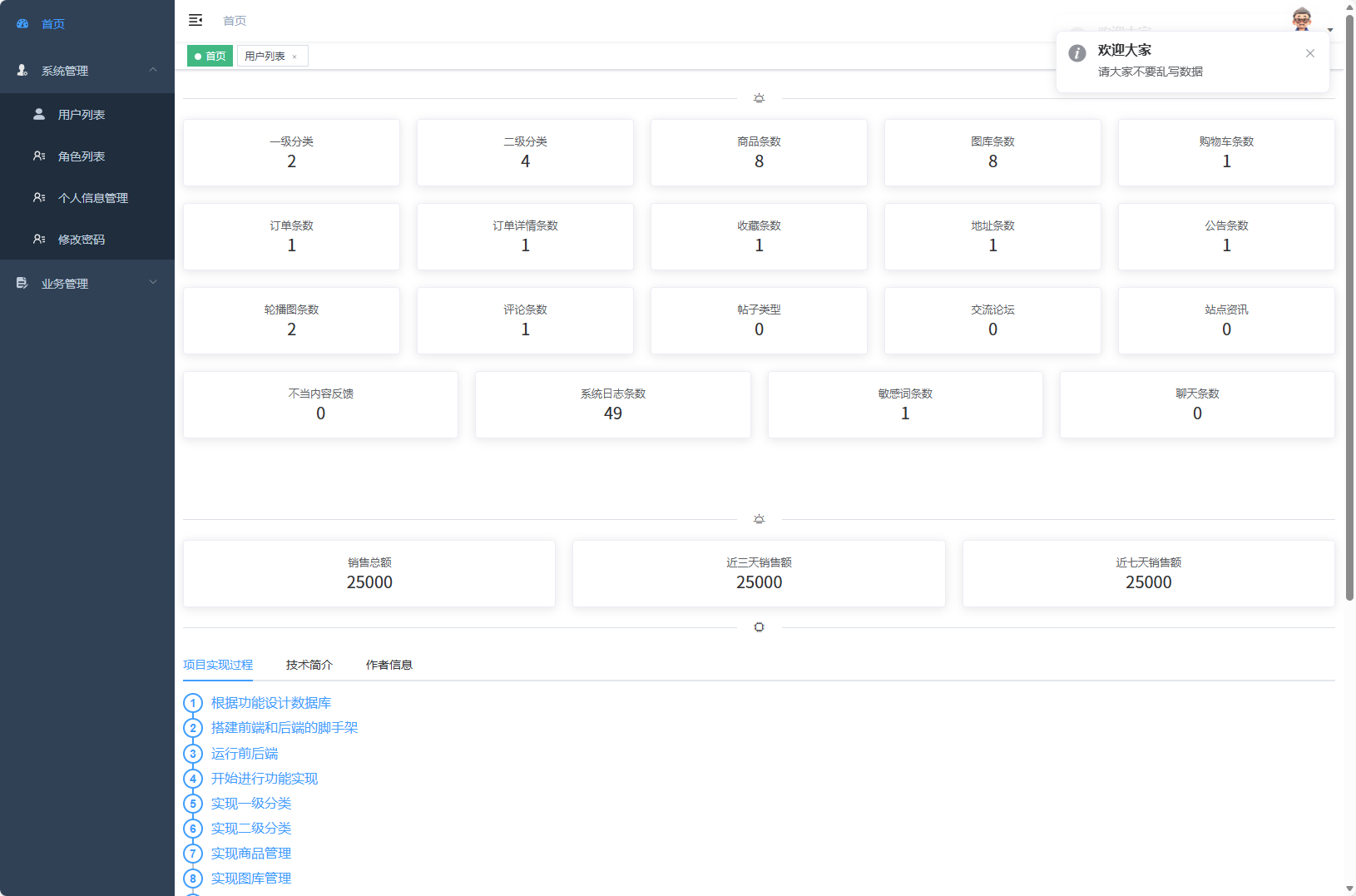
Task: Click the 个人信息管理 icon in sidebar
Action: [39, 197]
